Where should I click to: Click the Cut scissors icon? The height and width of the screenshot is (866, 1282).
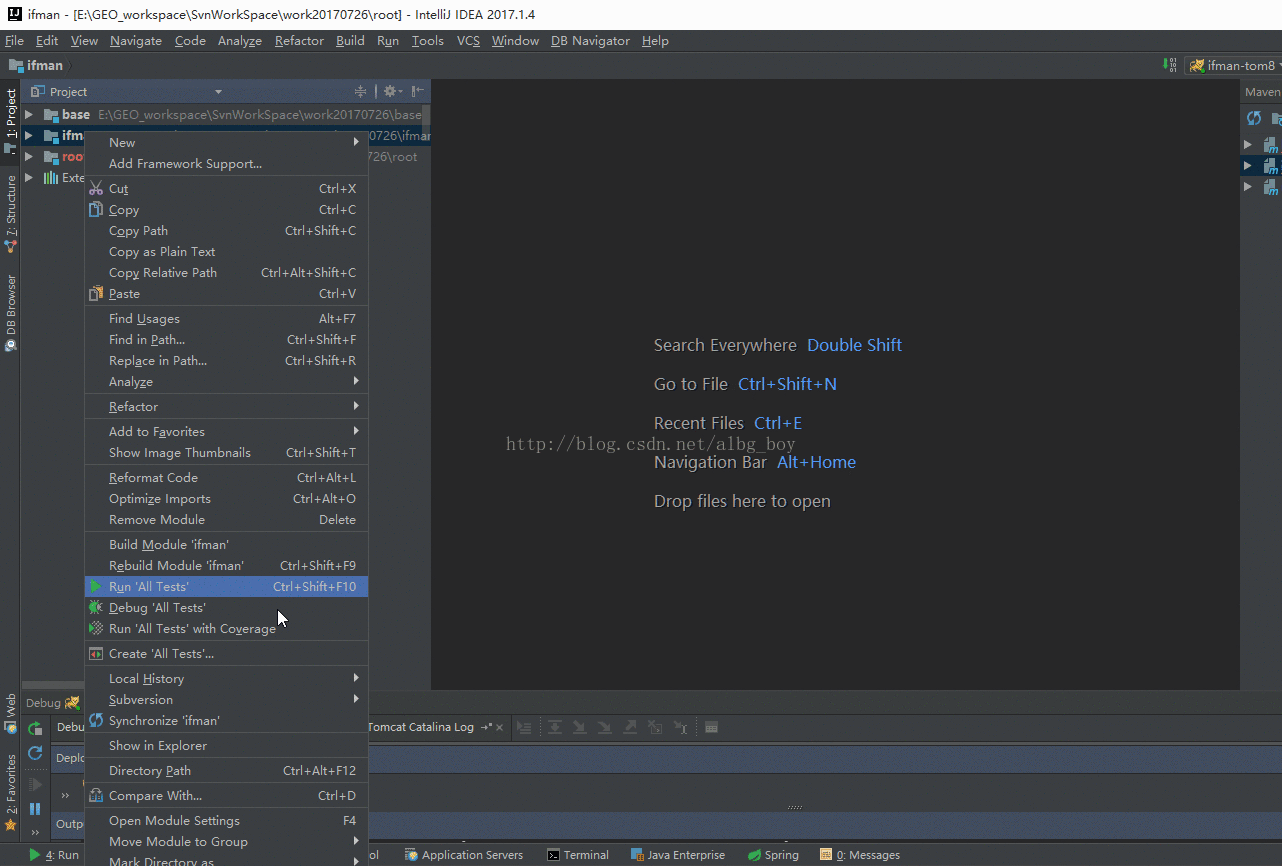[x=96, y=188]
